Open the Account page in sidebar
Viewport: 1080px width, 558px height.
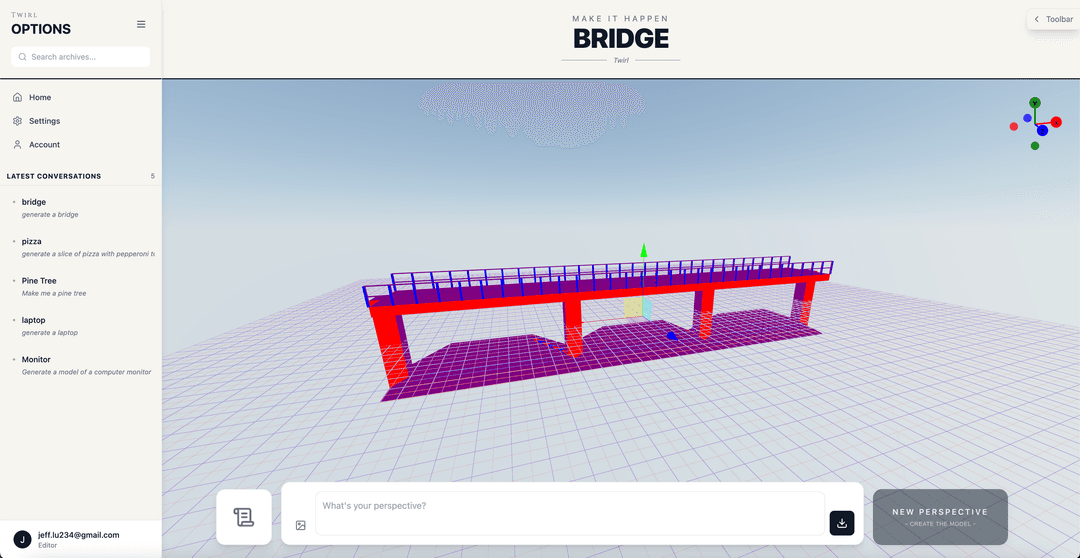click(x=44, y=145)
